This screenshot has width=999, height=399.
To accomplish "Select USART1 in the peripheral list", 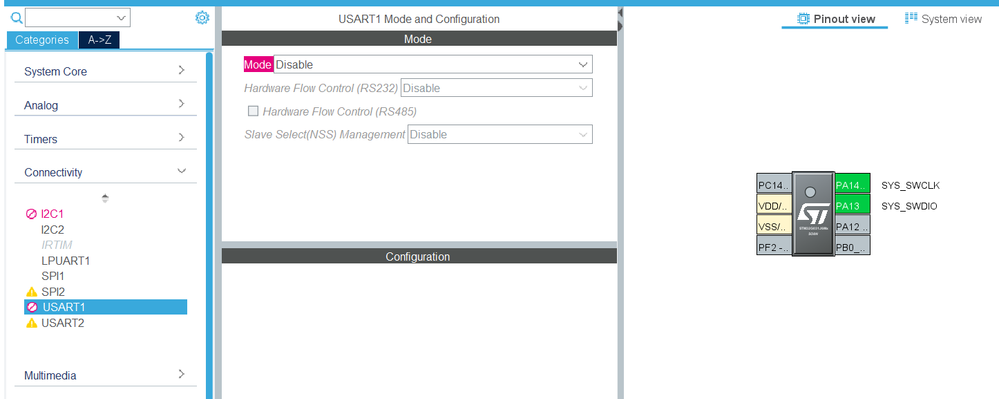I will (105, 307).
